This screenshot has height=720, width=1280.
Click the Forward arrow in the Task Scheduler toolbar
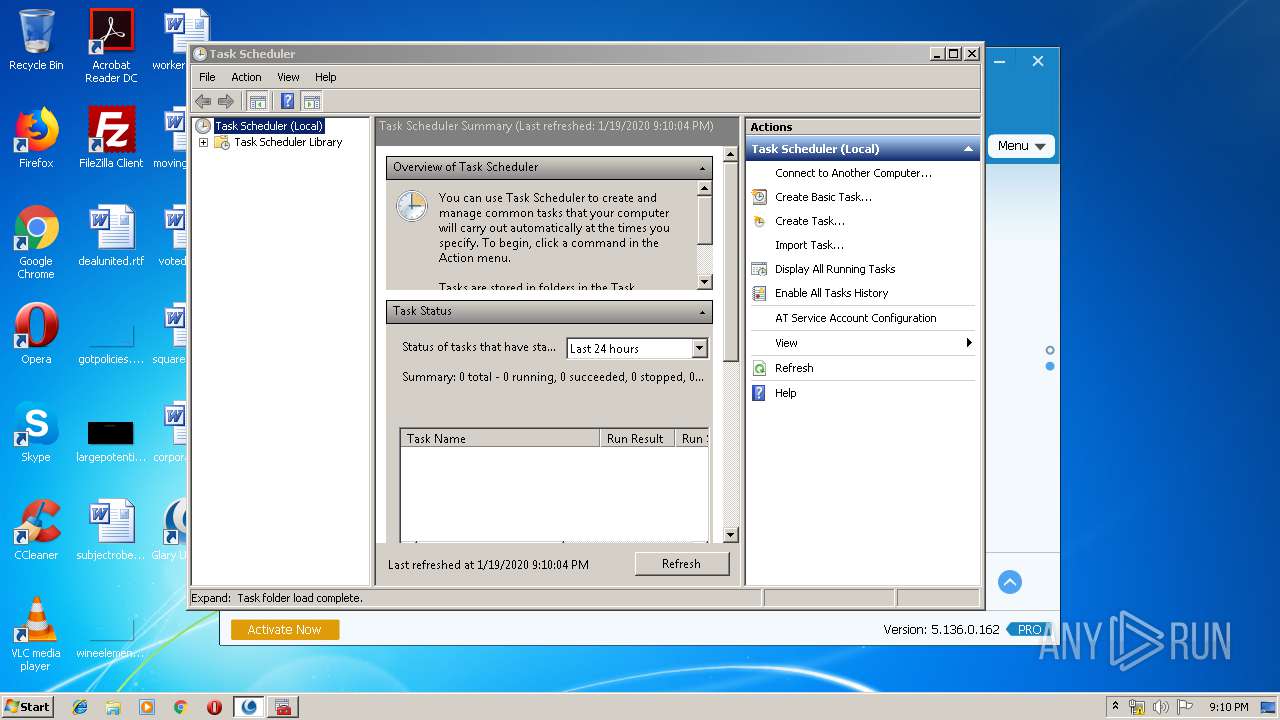tap(226, 101)
